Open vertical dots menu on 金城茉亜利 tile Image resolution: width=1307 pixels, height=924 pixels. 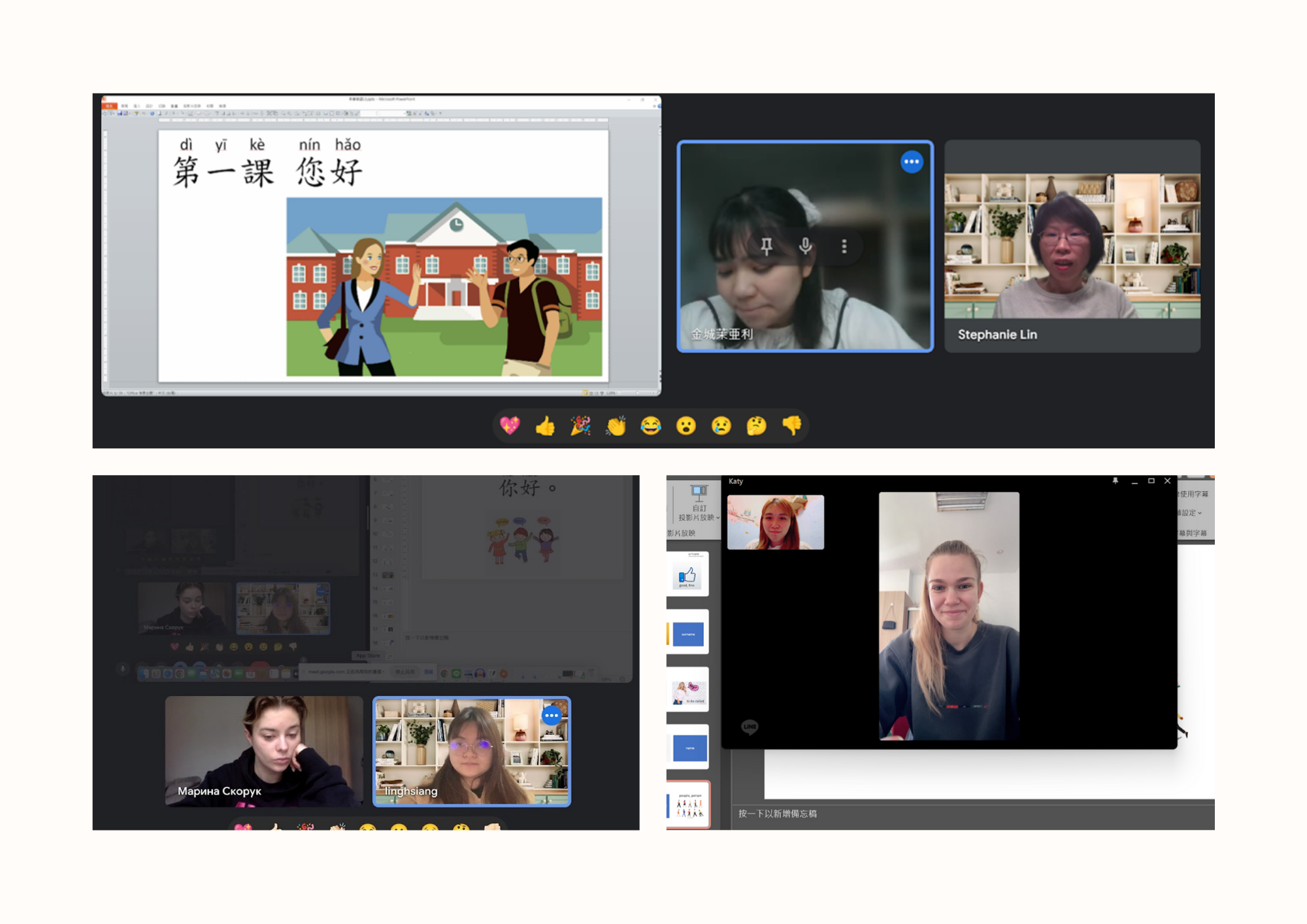[x=844, y=246]
